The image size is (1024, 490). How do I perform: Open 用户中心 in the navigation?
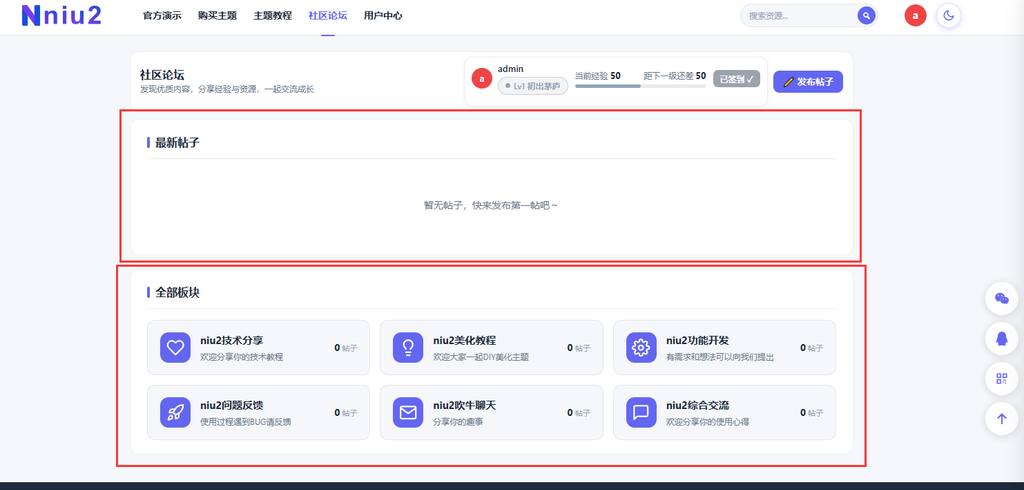pos(383,16)
